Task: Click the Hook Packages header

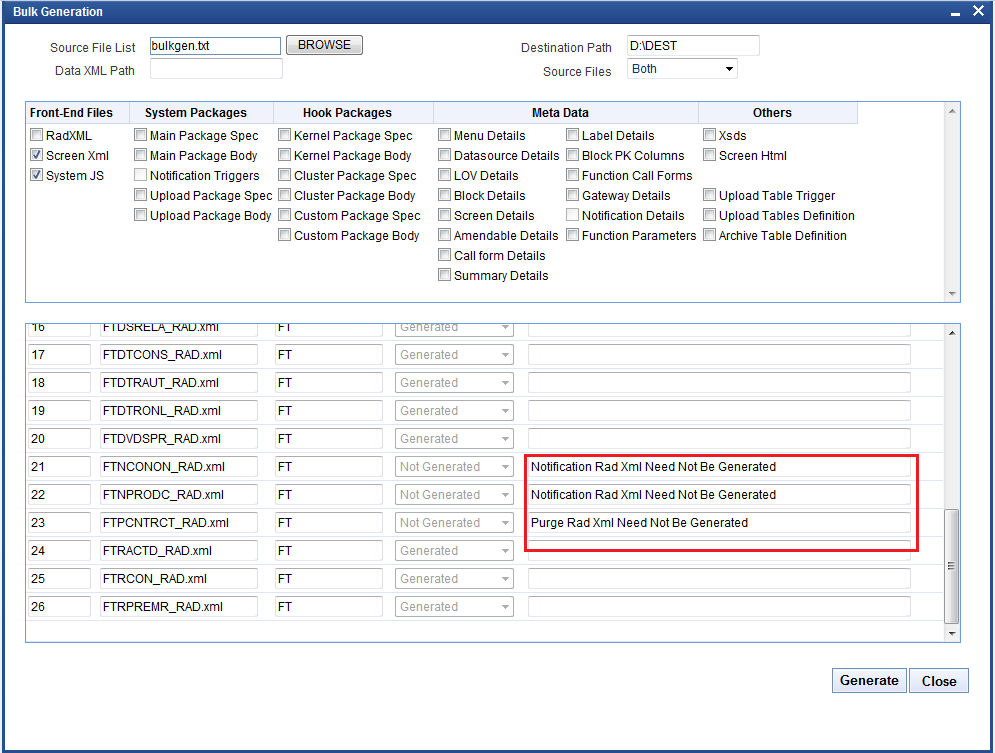Action: coord(353,113)
